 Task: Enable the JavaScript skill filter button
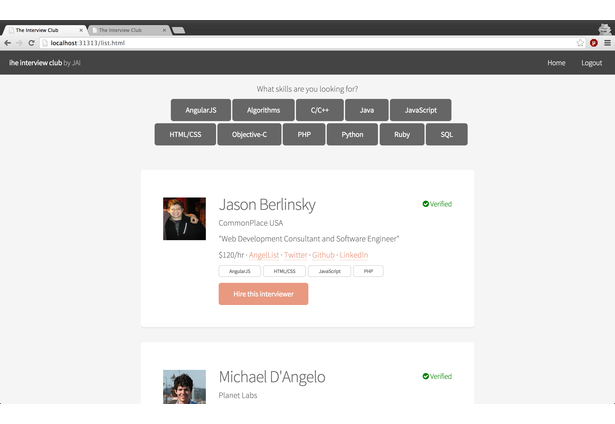pos(420,110)
